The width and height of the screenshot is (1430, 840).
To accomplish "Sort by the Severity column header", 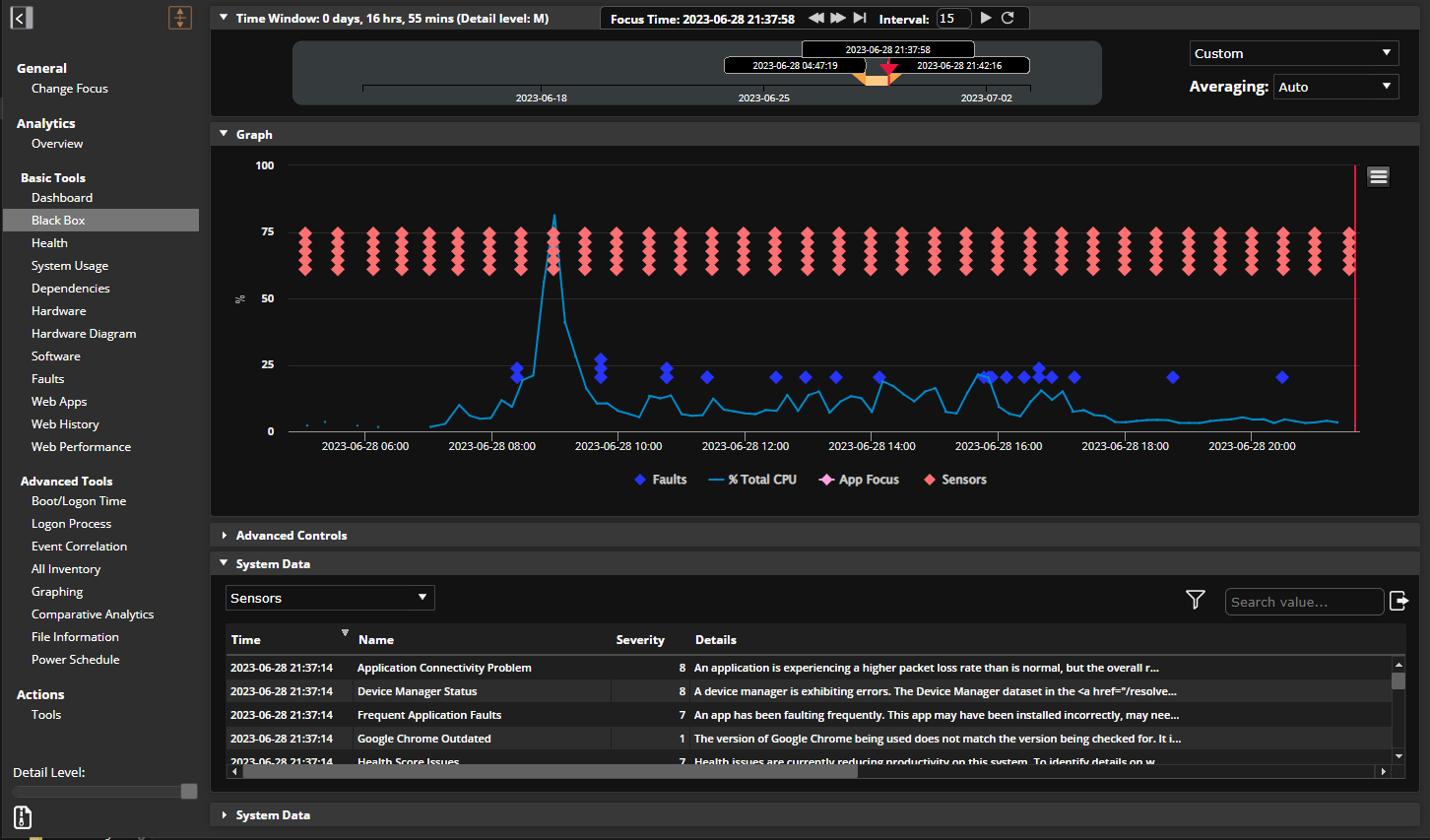I will (640, 640).
